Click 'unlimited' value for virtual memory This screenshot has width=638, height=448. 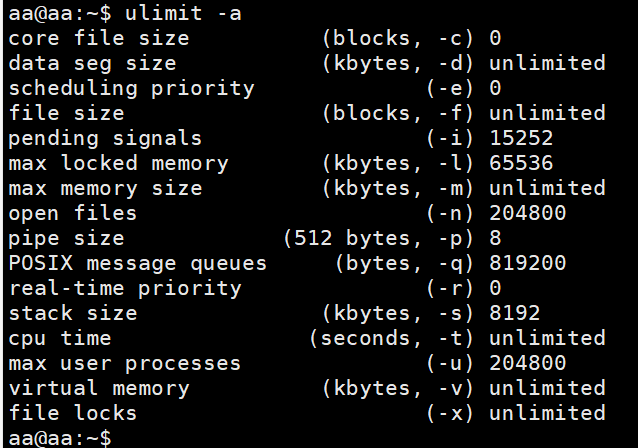(x=547, y=388)
